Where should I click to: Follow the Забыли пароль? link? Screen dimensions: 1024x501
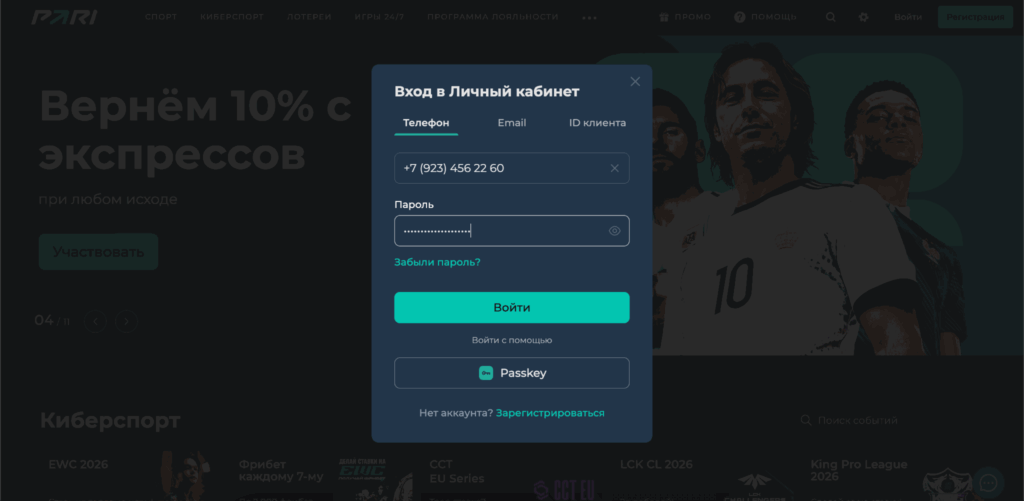(438, 263)
